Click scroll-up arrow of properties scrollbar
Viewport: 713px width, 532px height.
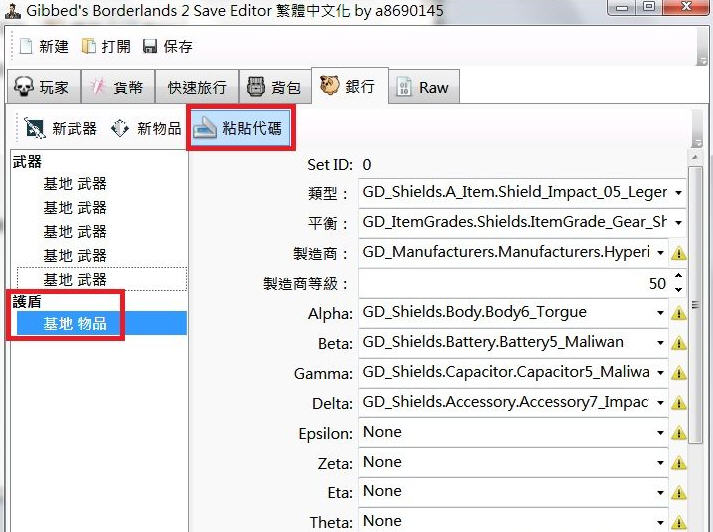(x=695, y=157)
